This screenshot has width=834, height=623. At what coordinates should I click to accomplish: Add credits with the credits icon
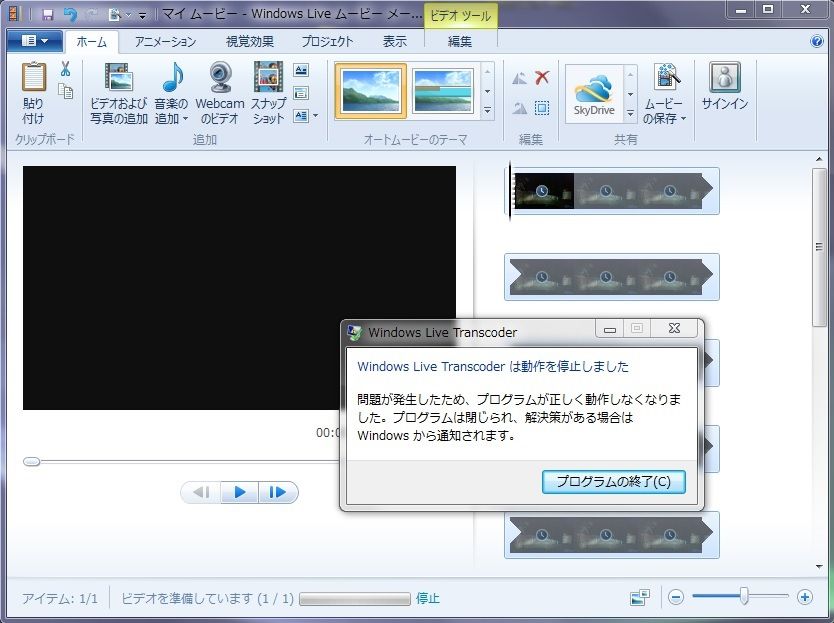pyautogui.click(x=301, y=115)
